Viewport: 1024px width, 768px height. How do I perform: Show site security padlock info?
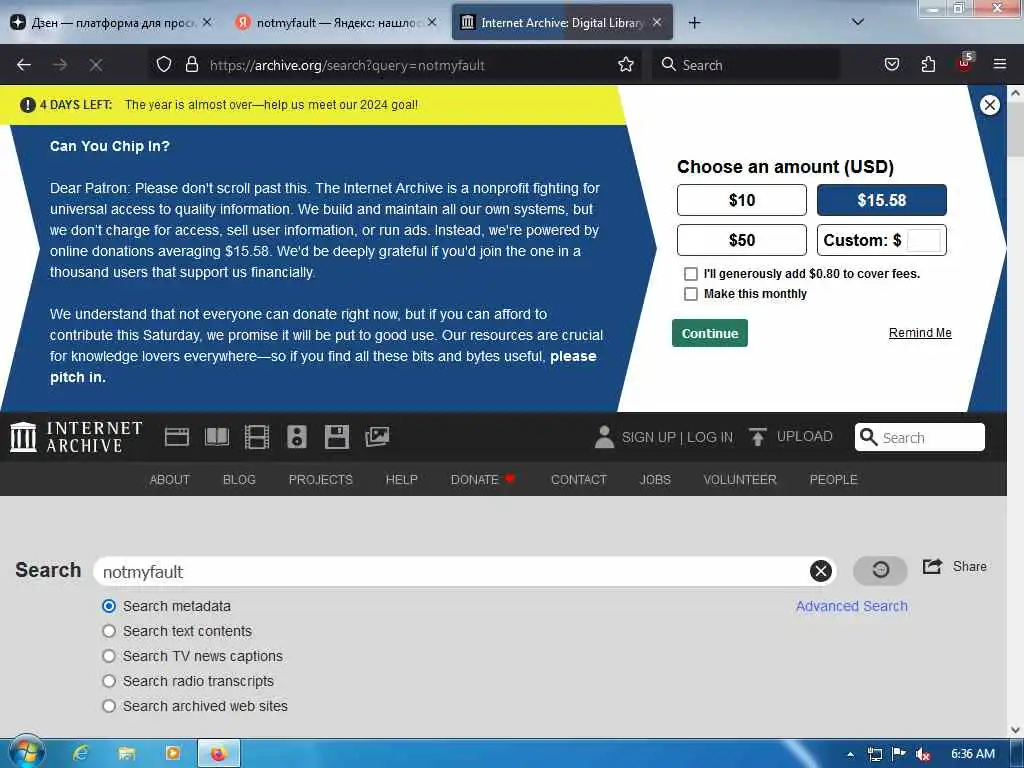[191, 65]
